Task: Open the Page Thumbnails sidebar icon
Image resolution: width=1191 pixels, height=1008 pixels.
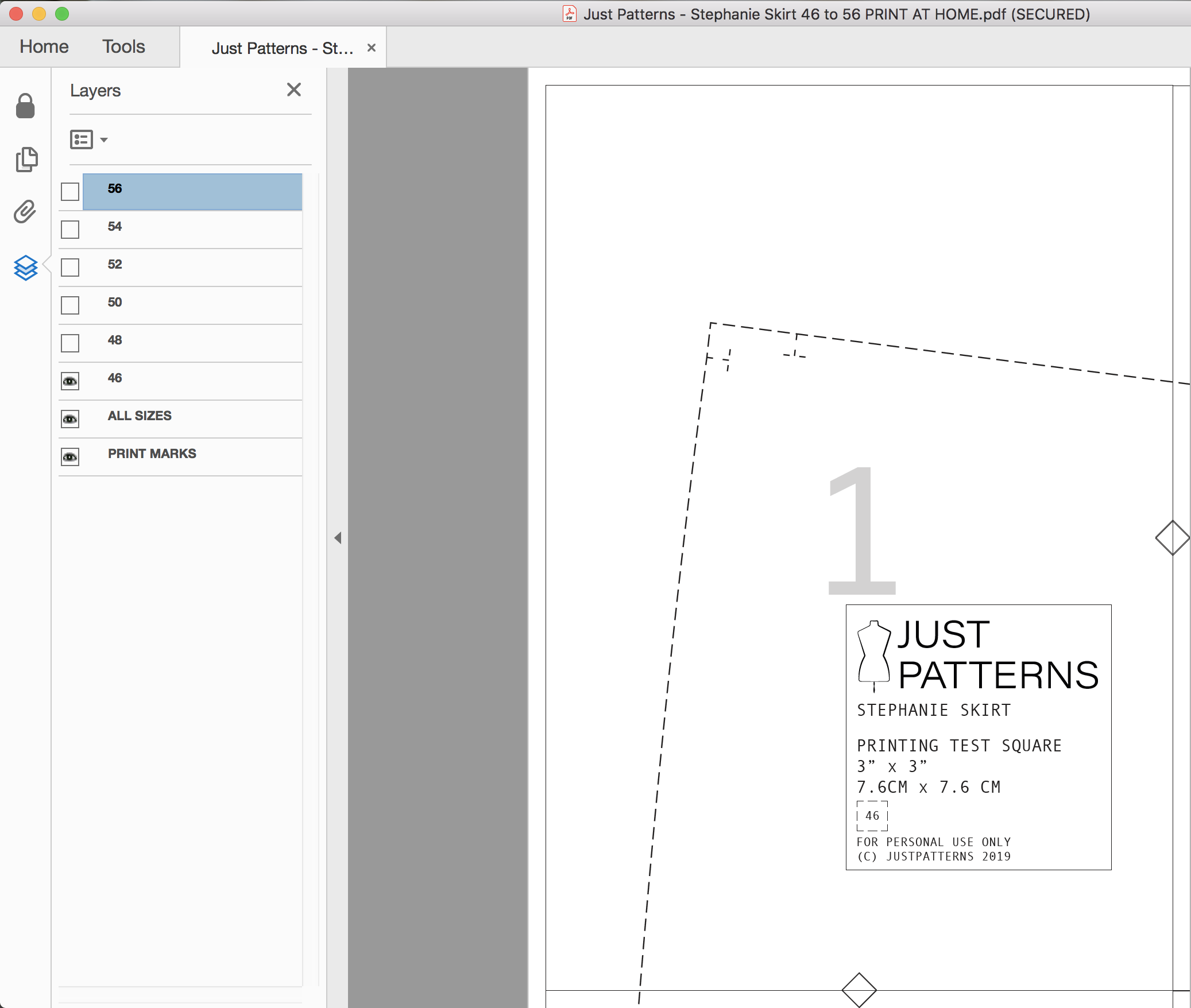Action: (x=26, y=159)
